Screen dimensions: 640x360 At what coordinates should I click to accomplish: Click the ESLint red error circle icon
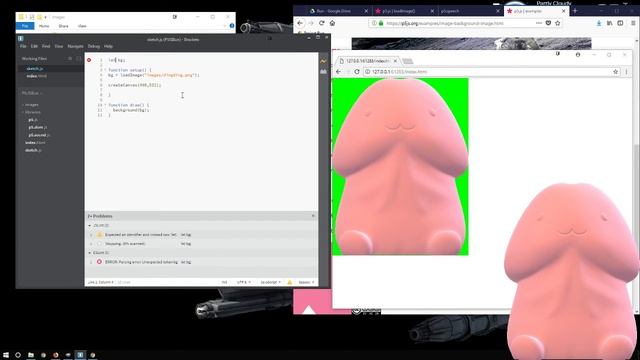(99, 262)
